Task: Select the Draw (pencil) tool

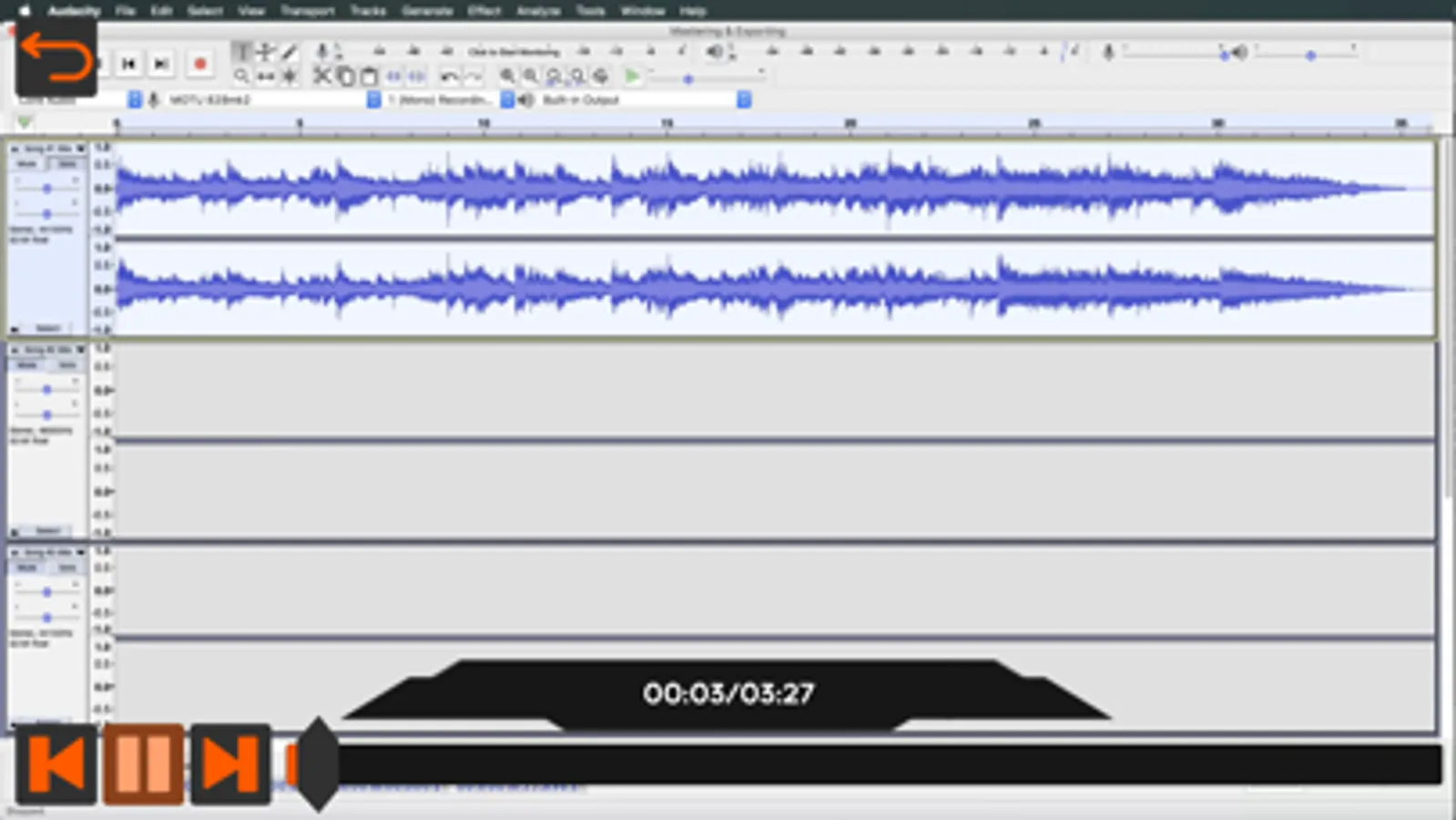Action: tap(290, 52)
